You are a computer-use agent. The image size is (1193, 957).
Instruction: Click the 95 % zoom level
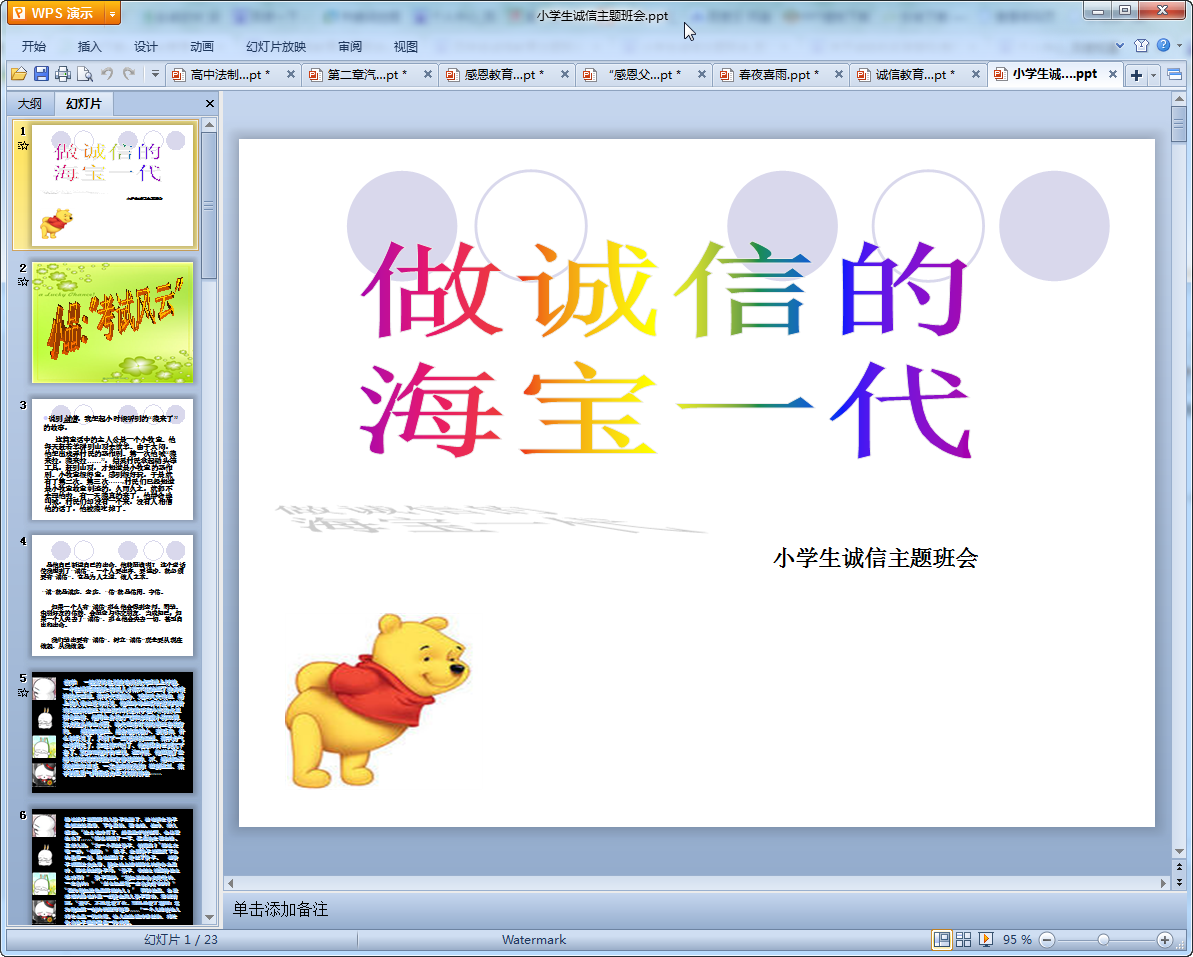(x=1017, y=940)
